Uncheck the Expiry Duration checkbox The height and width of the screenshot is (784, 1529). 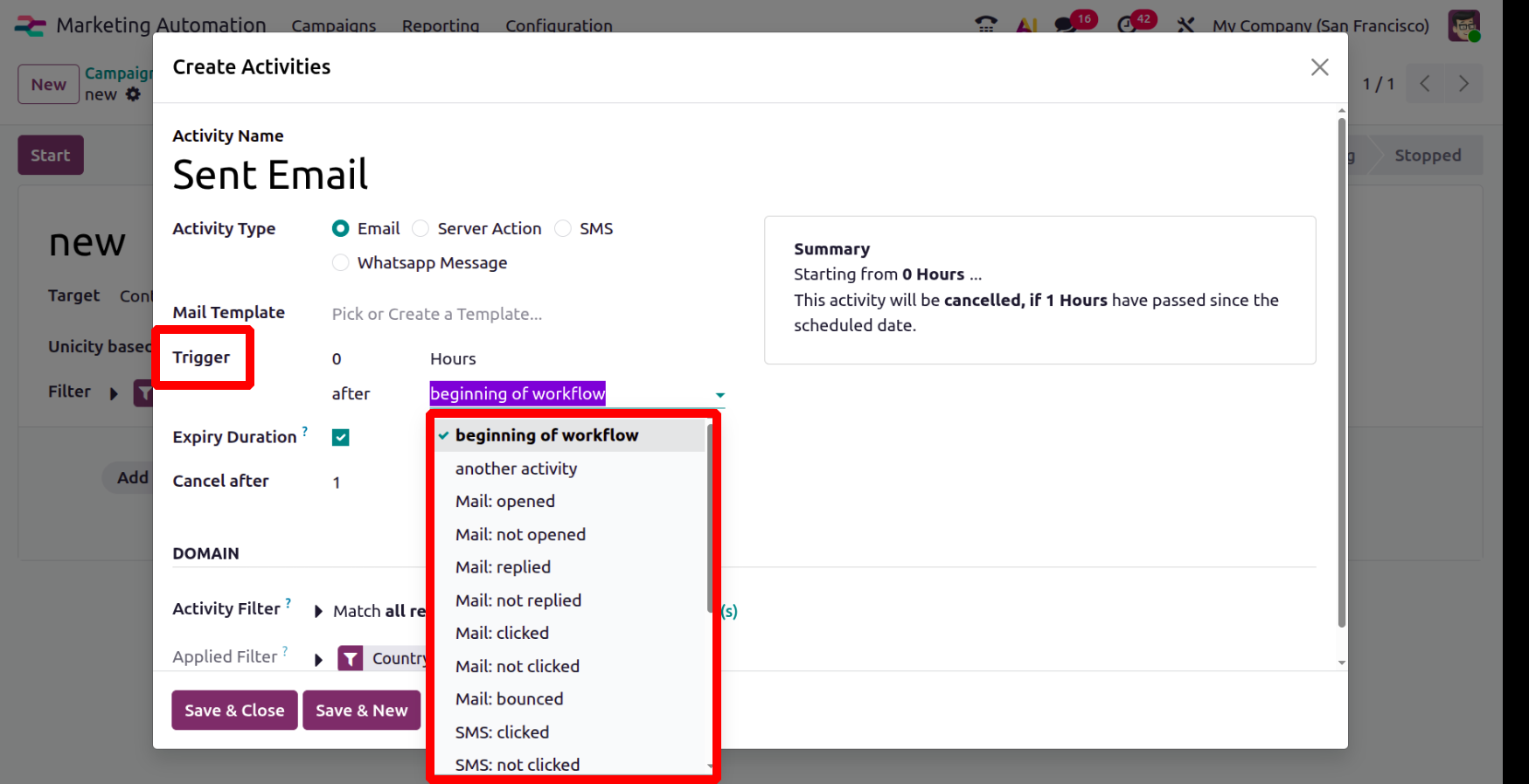[341, 438]
